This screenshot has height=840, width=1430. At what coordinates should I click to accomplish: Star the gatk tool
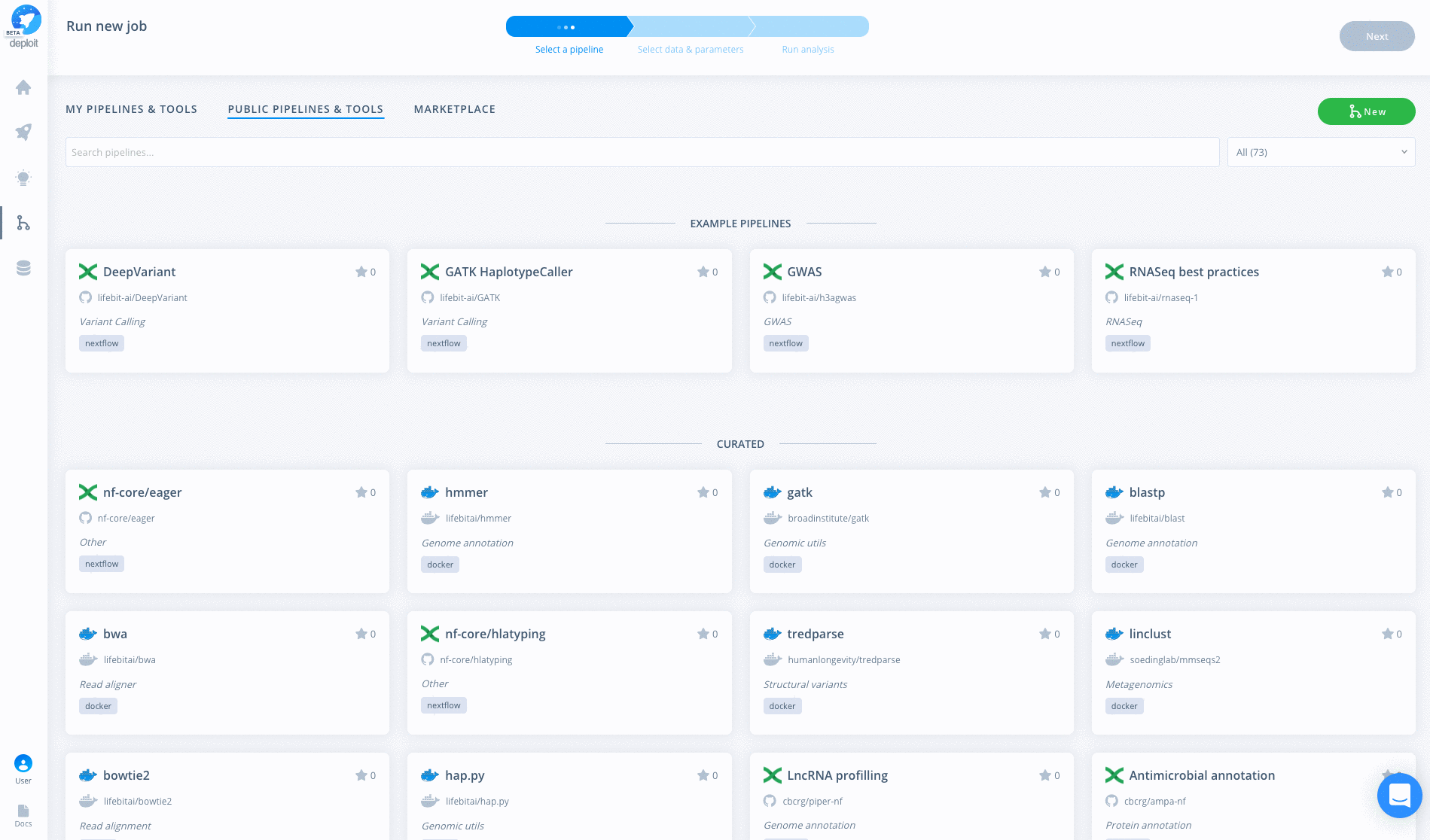1044,492
